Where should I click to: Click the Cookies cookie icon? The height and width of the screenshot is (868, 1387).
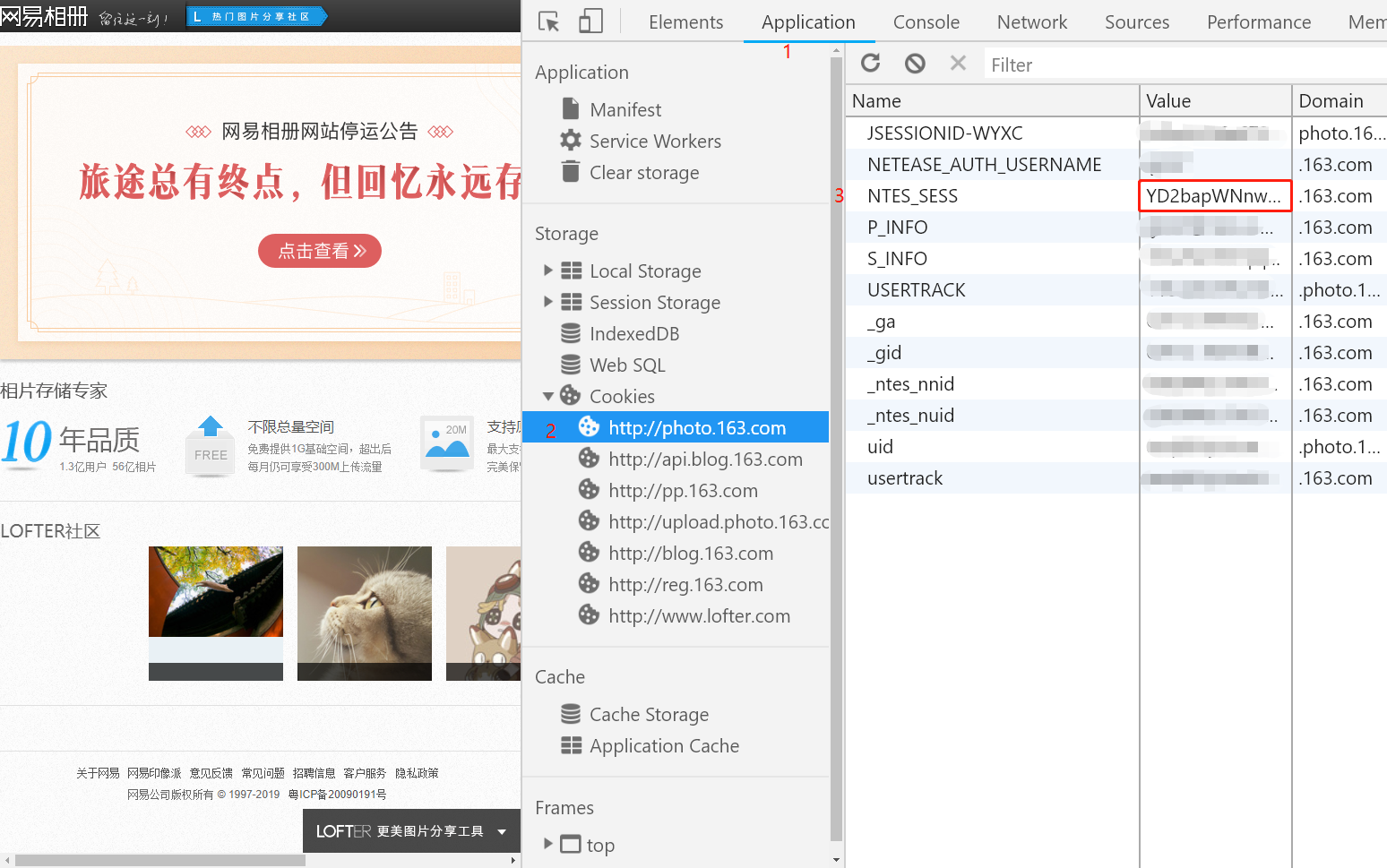point(571,395)
